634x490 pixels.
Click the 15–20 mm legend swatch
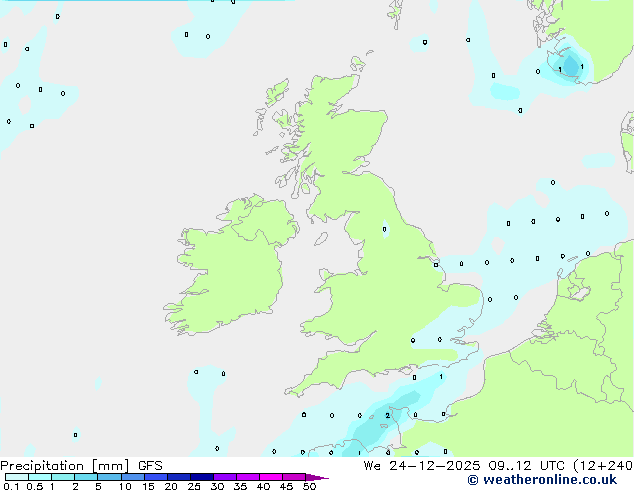[x=155, y=477]
